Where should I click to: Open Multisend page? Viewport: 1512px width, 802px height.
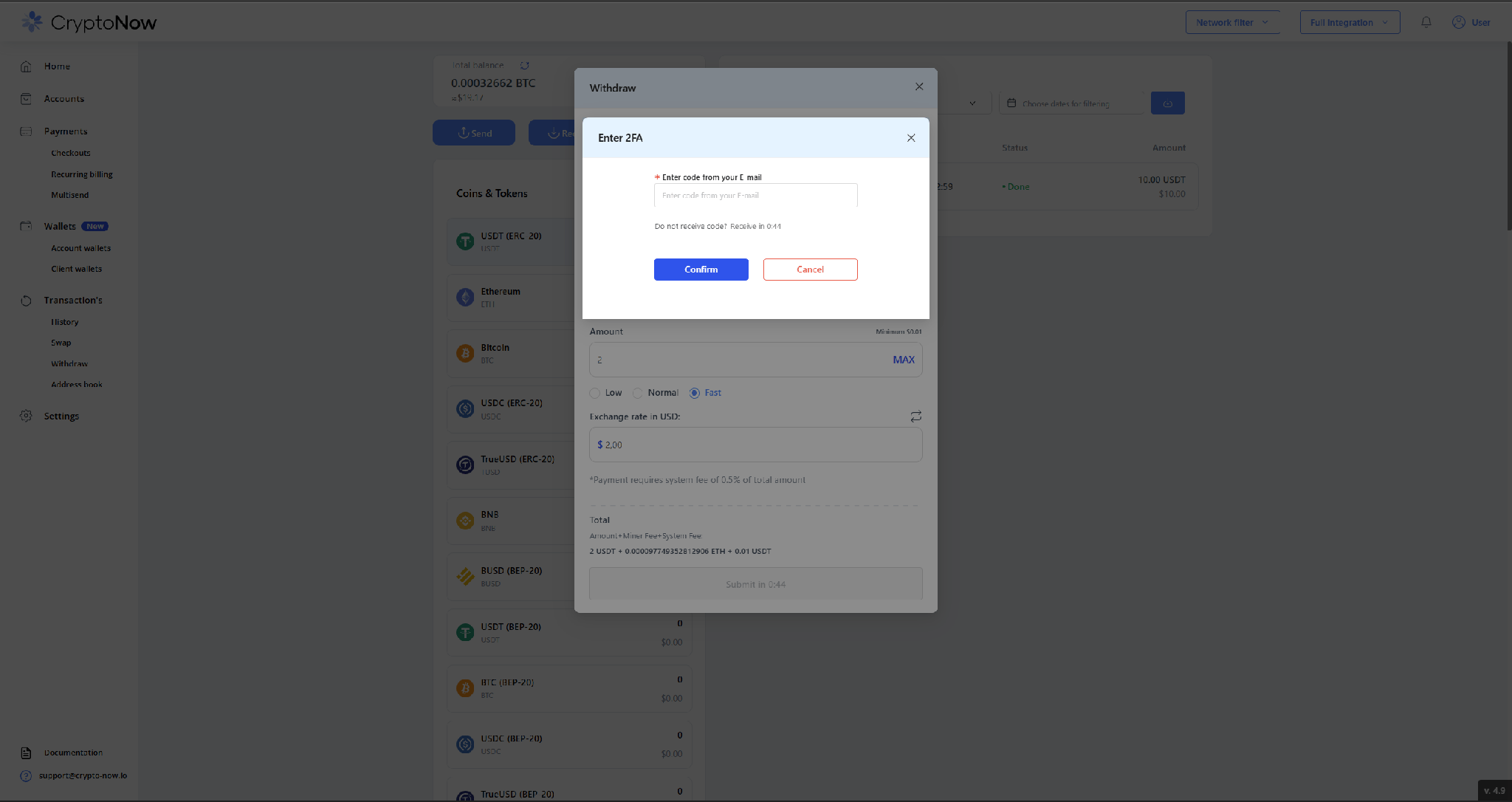click(70, 195)
